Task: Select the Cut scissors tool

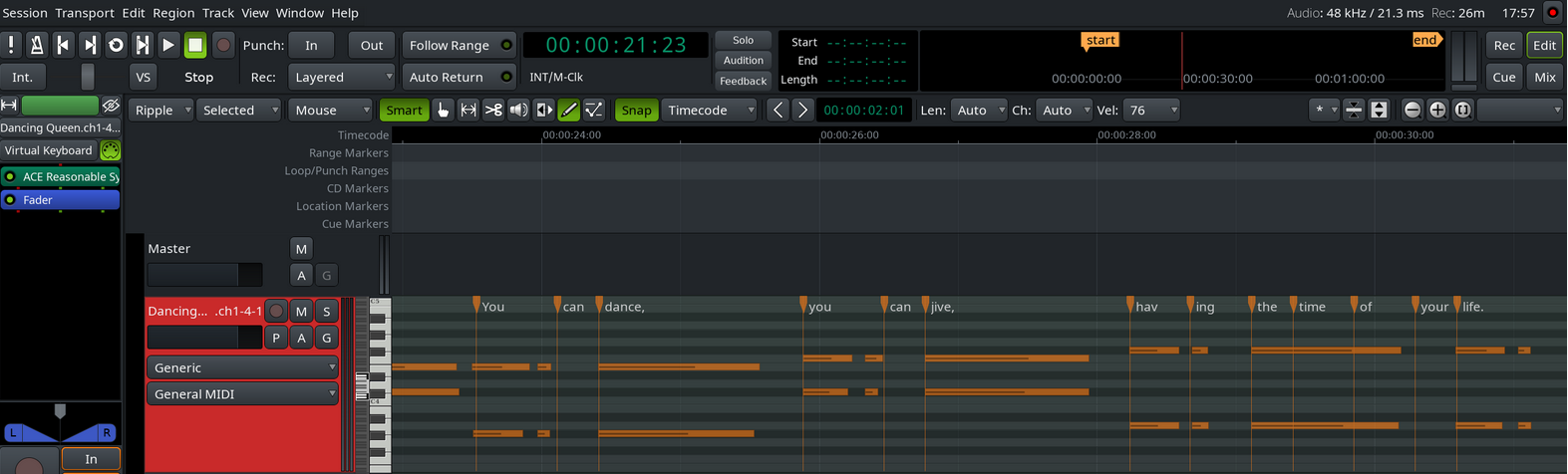Action: tap(493, 110)
